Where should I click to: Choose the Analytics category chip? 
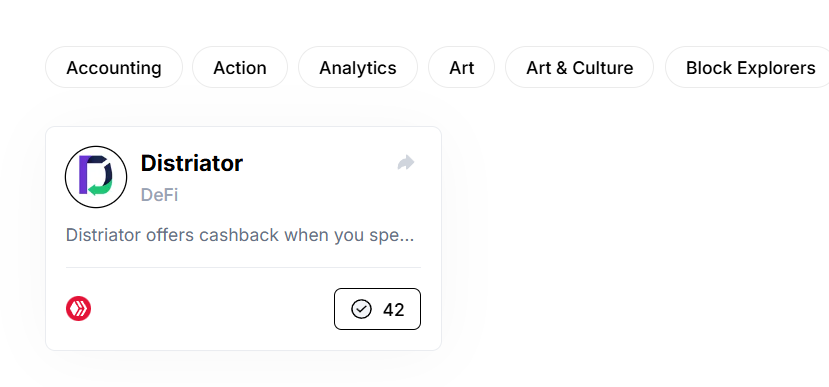point(358,67)
